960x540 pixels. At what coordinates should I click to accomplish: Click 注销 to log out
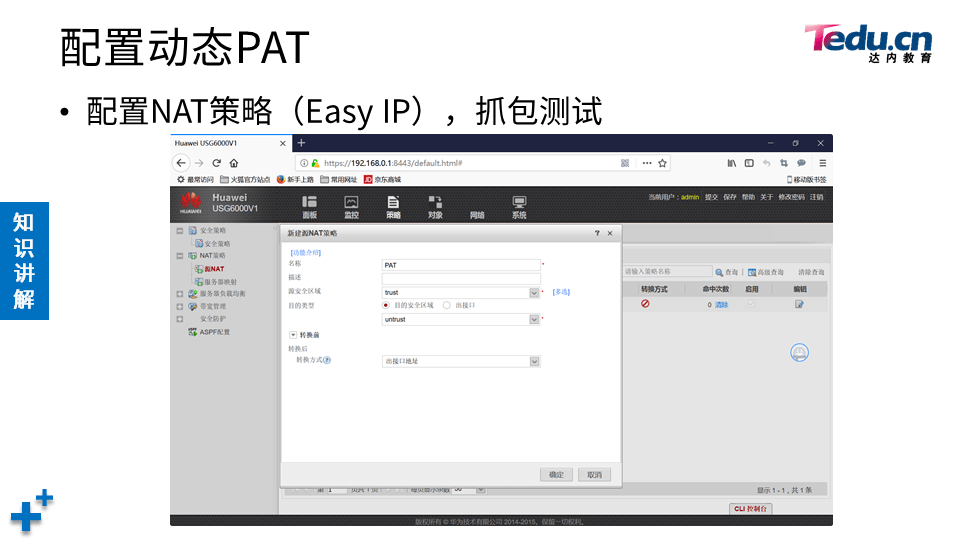click(x=817, y=197)
